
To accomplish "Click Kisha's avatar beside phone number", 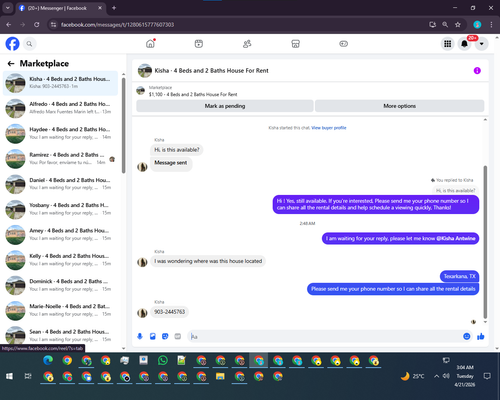I will pyautogui.click(x=142, y=313).
